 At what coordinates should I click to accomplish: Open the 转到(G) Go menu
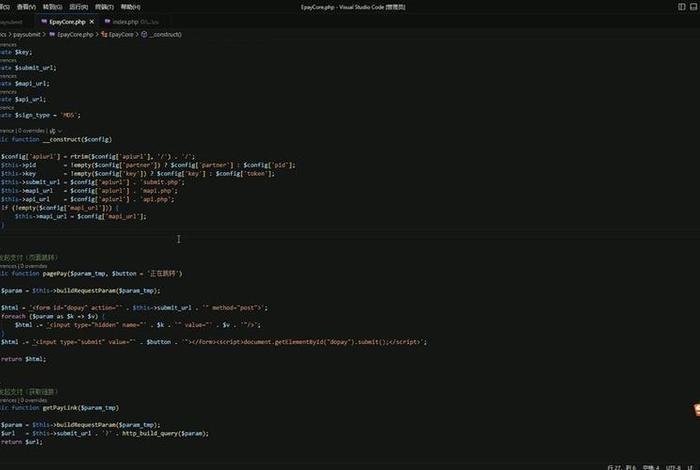pyautogui.click(x=52, y=7)
